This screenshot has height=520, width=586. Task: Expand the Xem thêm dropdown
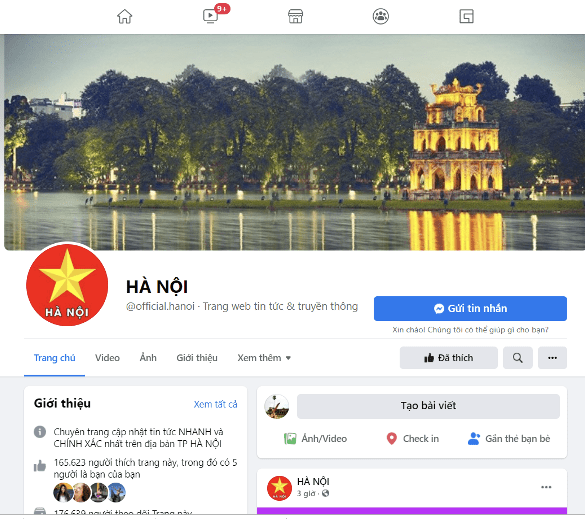tap(264, 358)
